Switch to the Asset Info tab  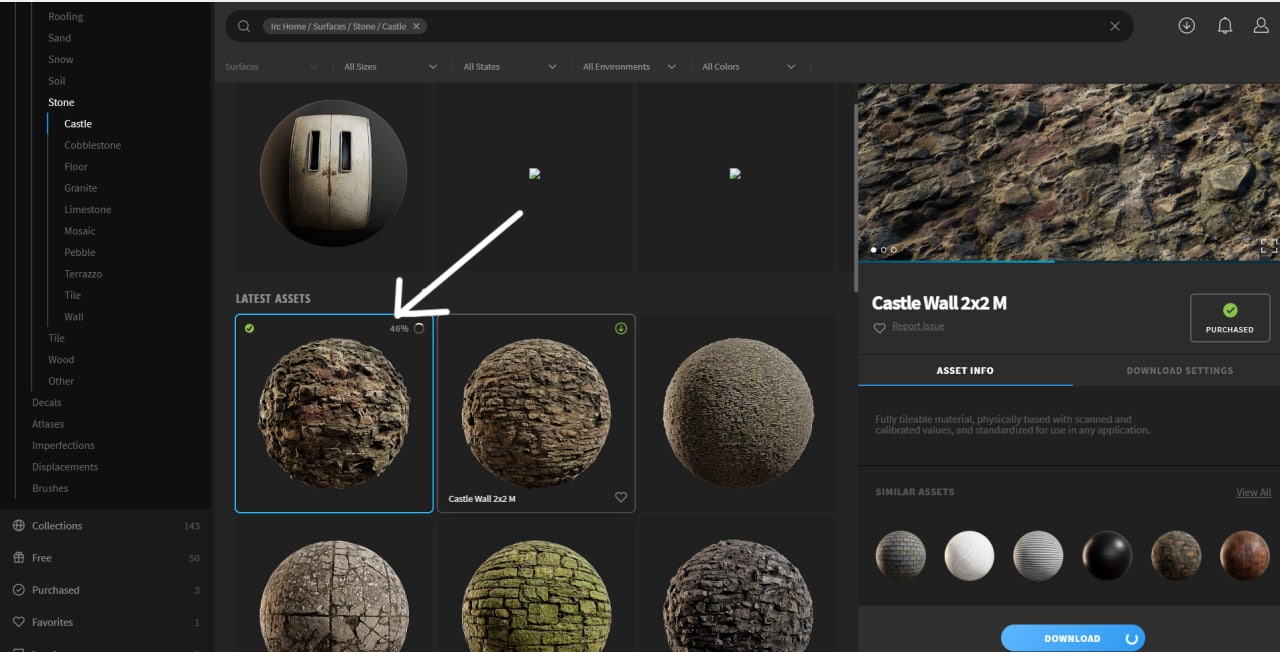(965, 370)
